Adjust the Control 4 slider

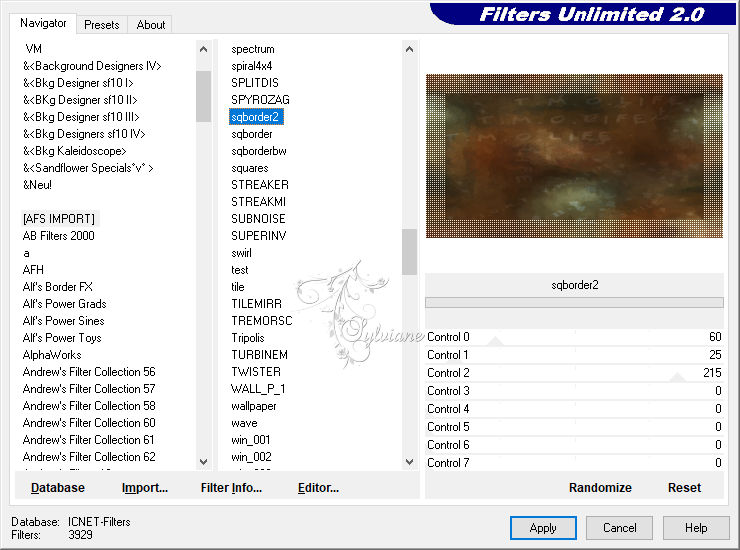tap(574, 409)
